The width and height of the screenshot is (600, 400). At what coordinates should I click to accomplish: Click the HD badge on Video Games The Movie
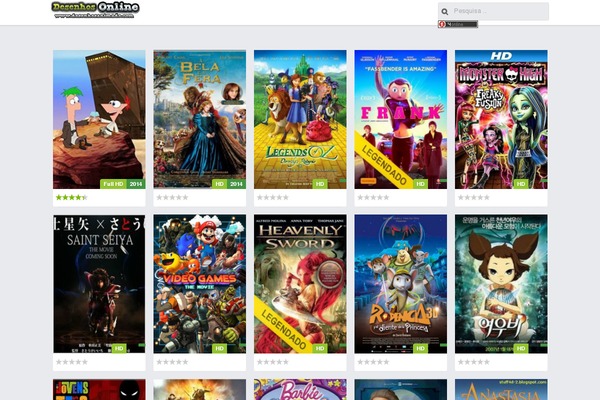pos(220,348)
